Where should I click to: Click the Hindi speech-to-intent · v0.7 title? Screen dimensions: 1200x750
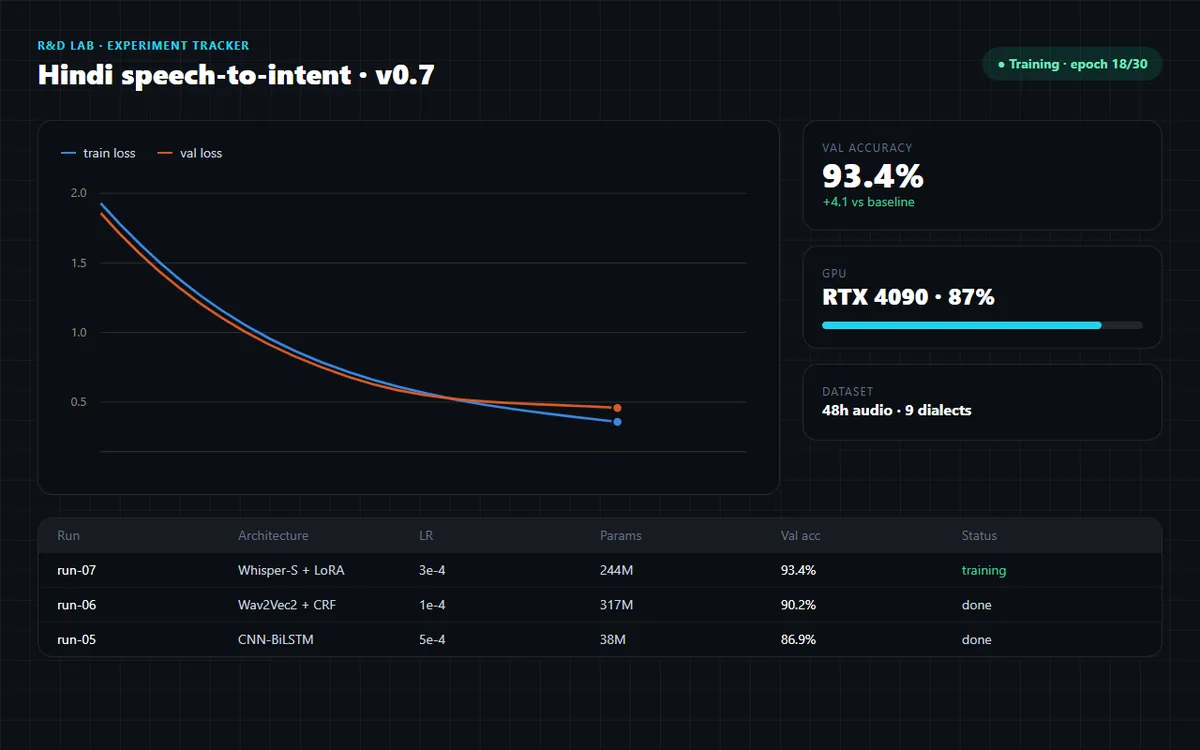point(236,75)
